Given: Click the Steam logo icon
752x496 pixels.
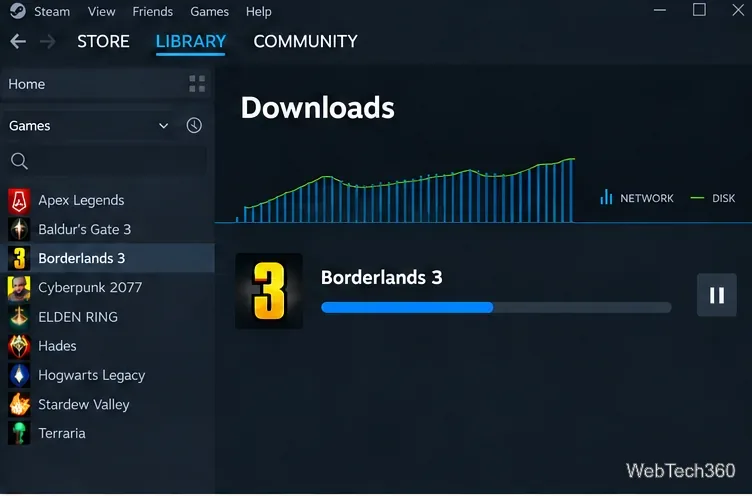Looking at the screenshot, I should click(x=17, y=11).
